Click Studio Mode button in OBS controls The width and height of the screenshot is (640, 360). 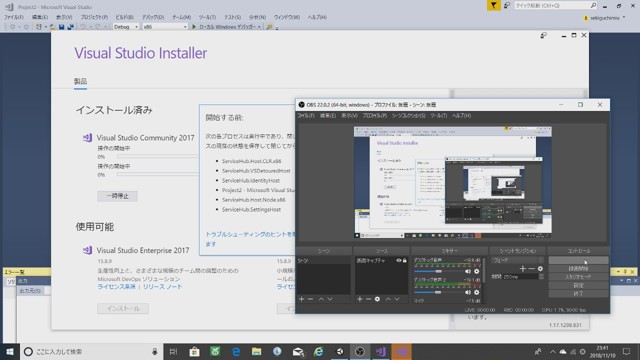pyautogui.click(x=578, y=277)
